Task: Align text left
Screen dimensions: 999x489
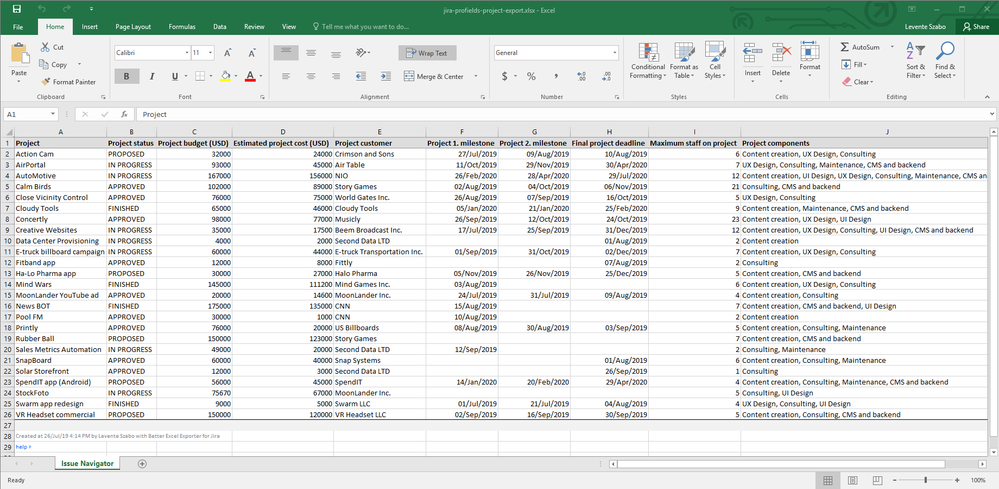Action: [x=286, y=76]
